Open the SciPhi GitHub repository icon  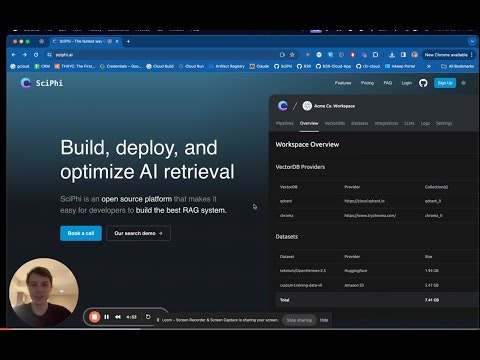click(423, 83)
